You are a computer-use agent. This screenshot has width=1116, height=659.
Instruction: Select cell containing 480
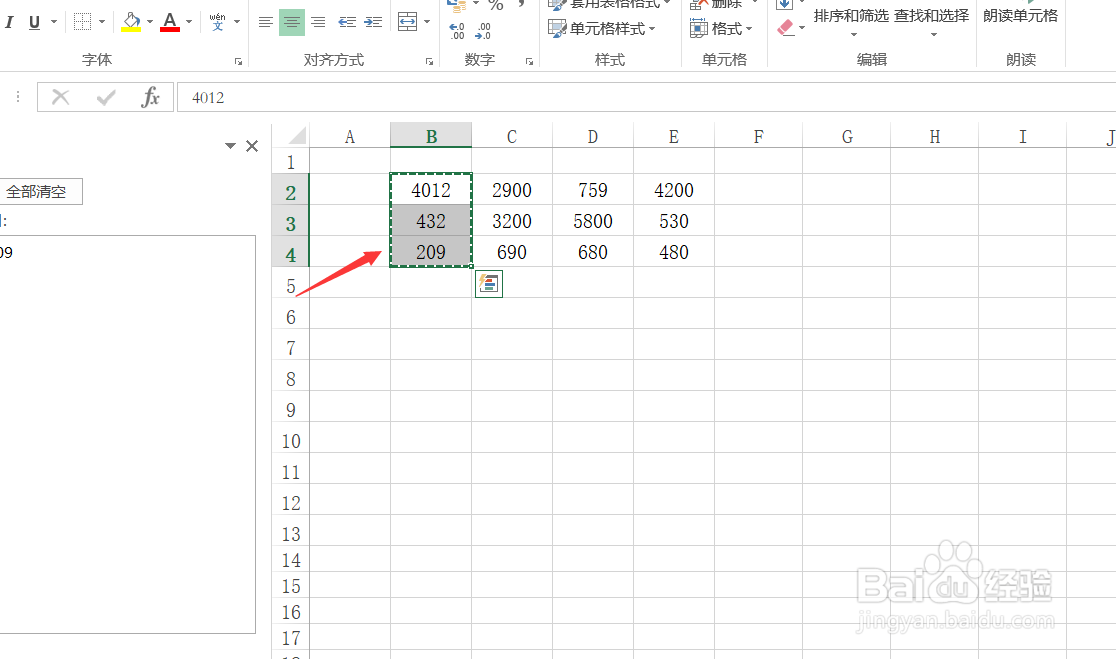[x=674, y=252]
